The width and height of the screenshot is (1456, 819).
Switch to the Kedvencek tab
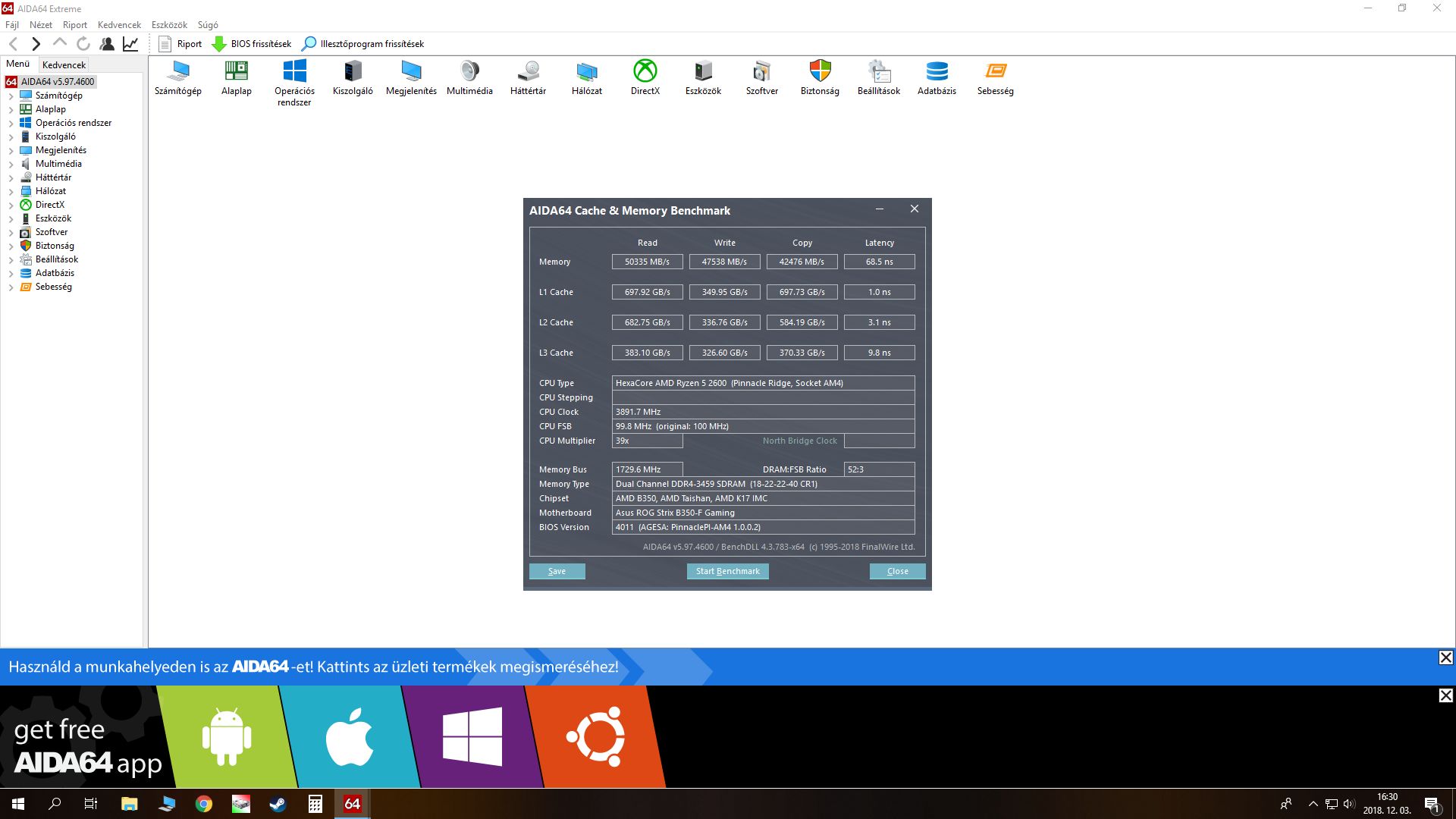64,65
